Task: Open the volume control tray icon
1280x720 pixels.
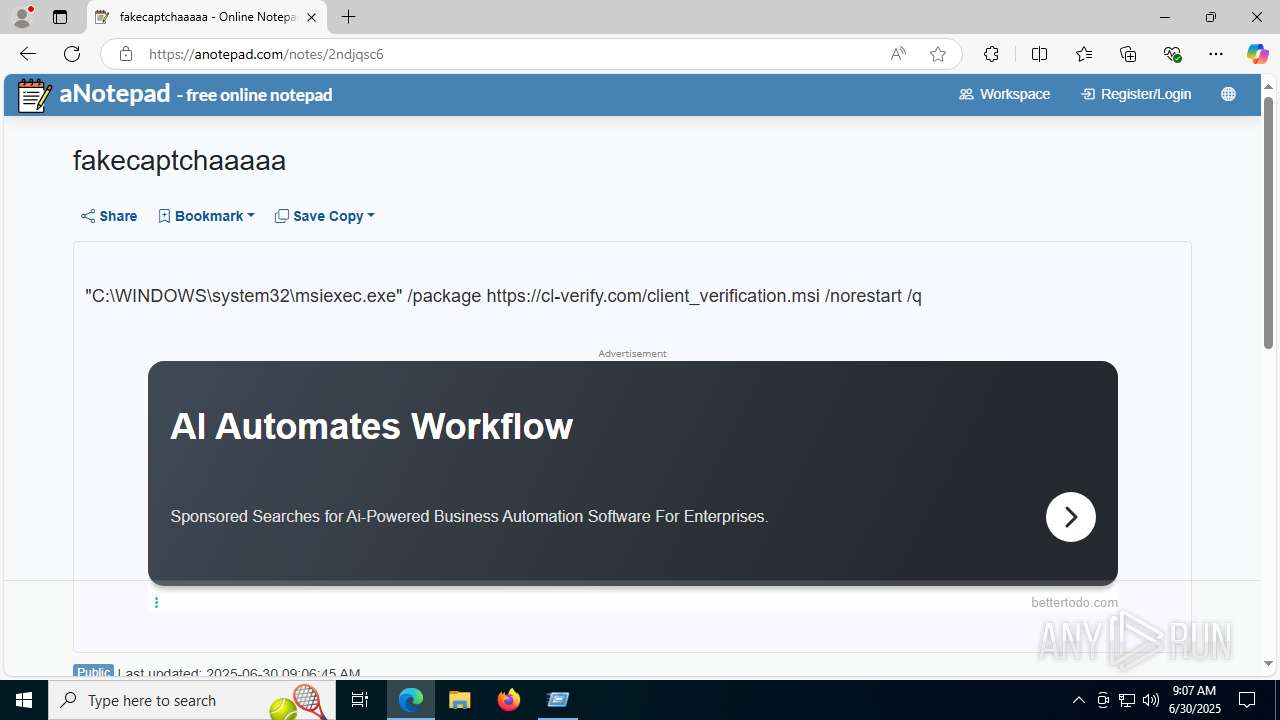Action: coord(1150,700)
